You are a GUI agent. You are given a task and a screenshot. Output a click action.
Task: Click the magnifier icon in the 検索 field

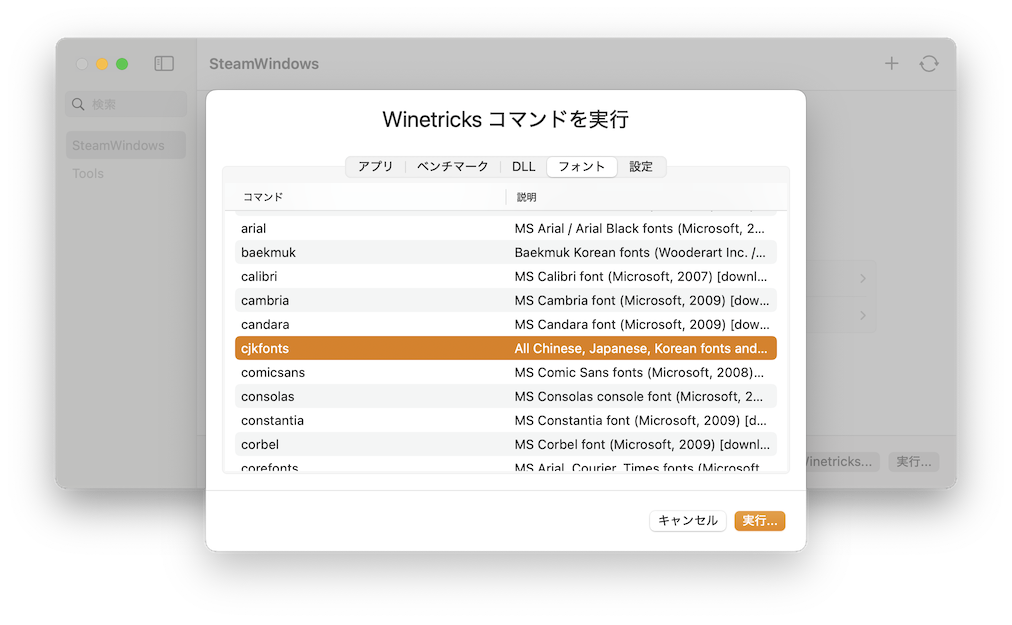tap(78, 104)
